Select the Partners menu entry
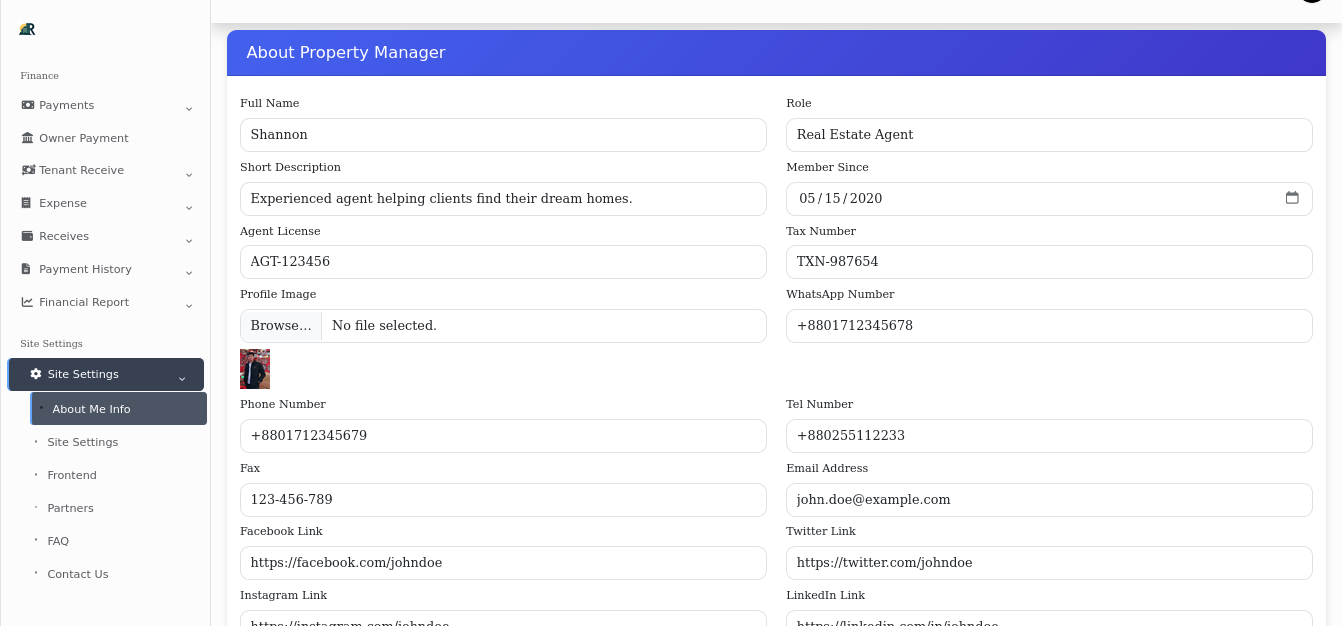 [x=70, y=508]
